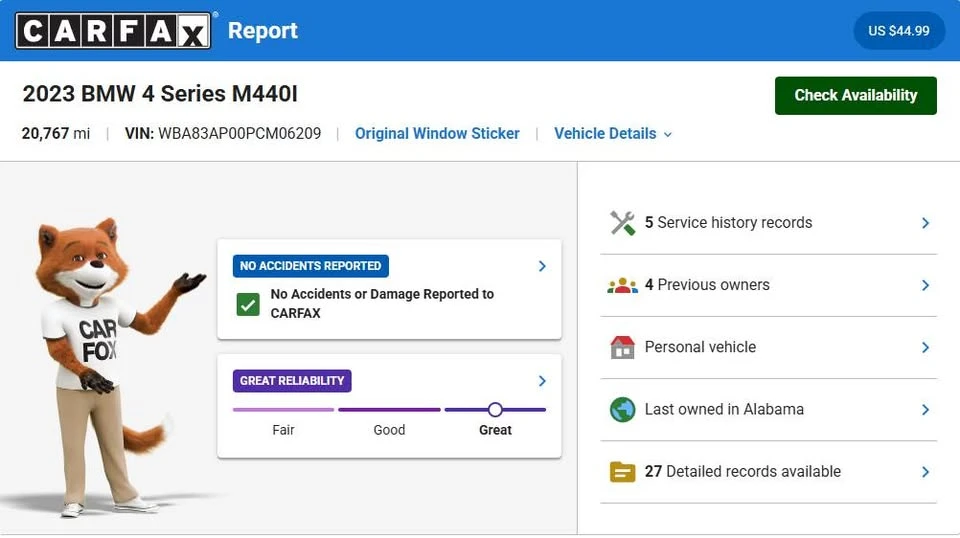Expand Service history records chevron
This screenshot has width=960, height=538.
pos(926,223)
